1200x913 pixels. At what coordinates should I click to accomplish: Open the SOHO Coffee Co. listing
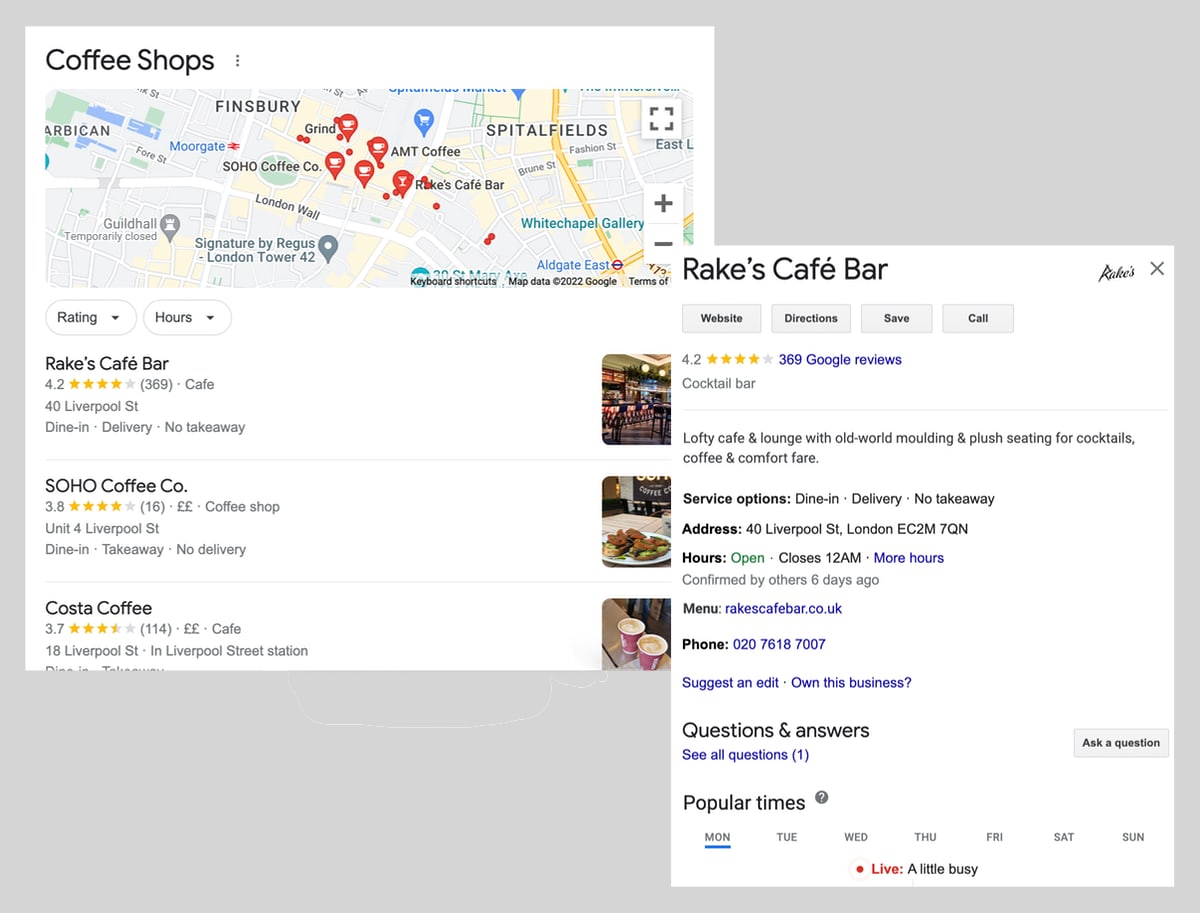click(116, 485)
